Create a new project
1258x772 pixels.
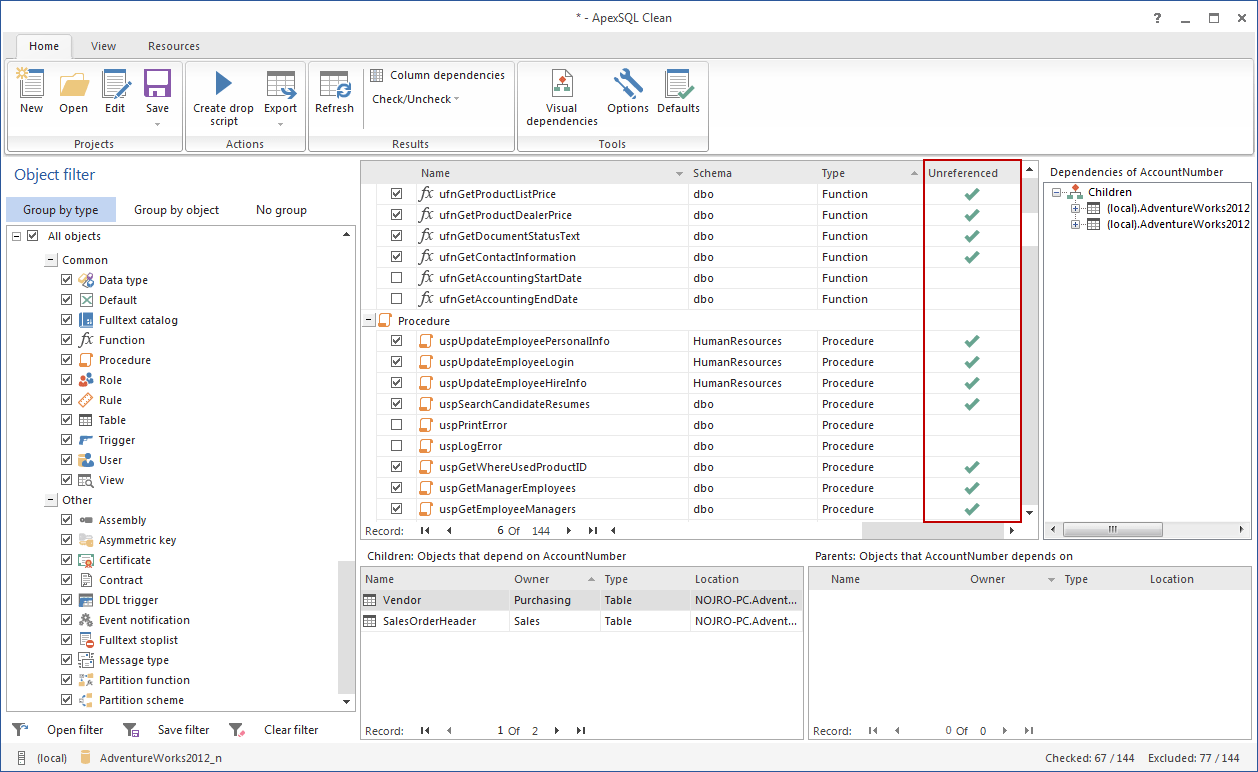31,93
